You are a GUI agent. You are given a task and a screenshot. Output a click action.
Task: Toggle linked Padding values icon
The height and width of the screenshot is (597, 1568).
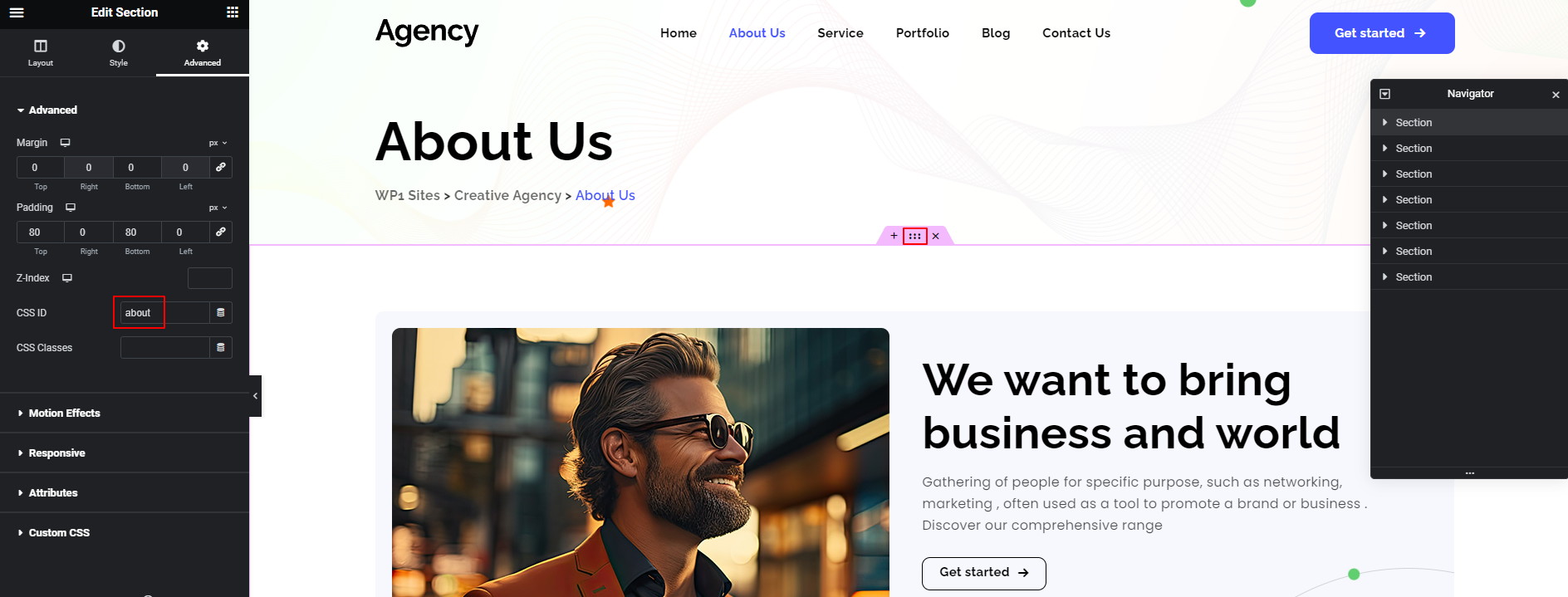pos(221,232)
